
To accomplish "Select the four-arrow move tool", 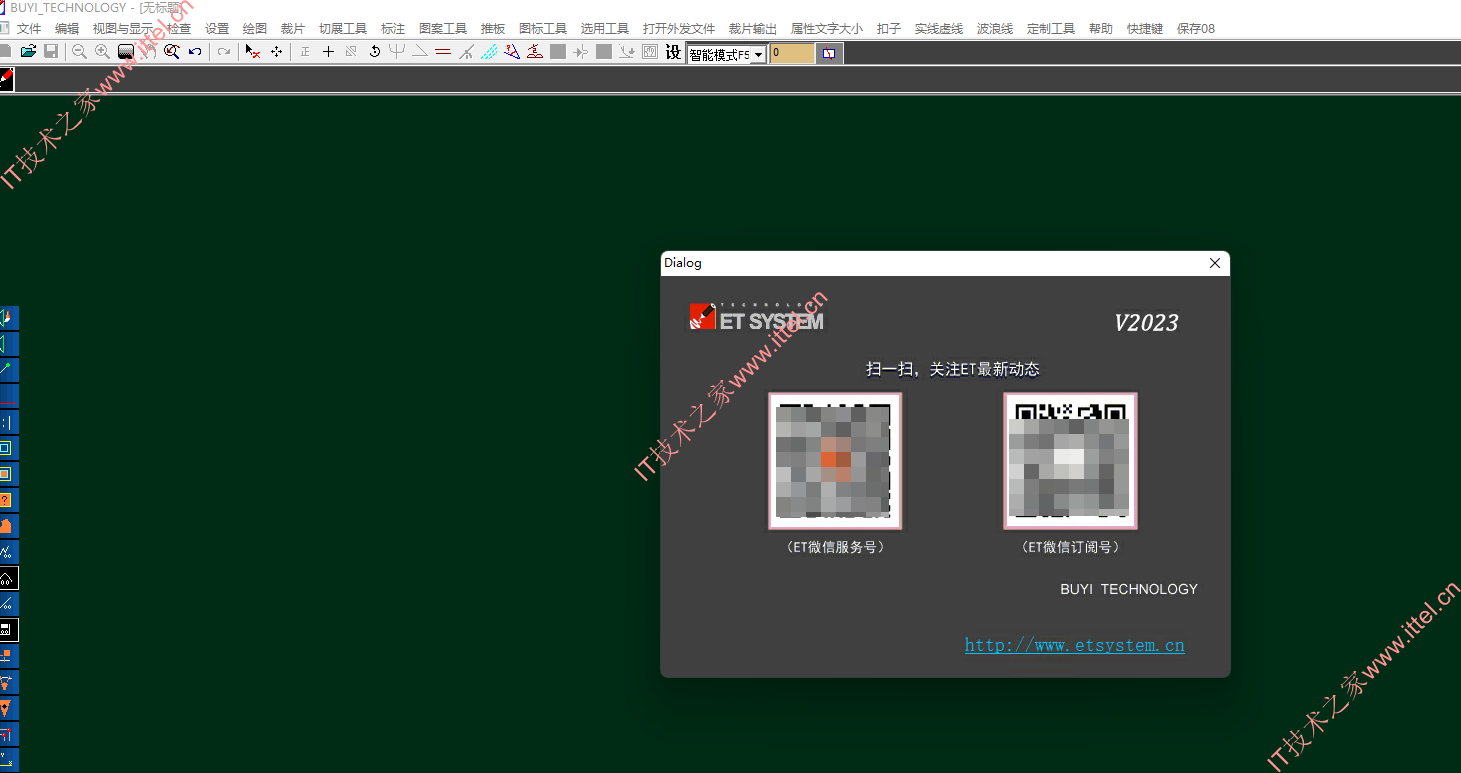I will tap(276, 52).
